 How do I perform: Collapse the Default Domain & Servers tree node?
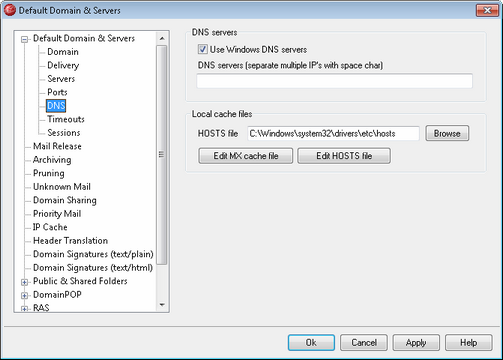(24, 40)
